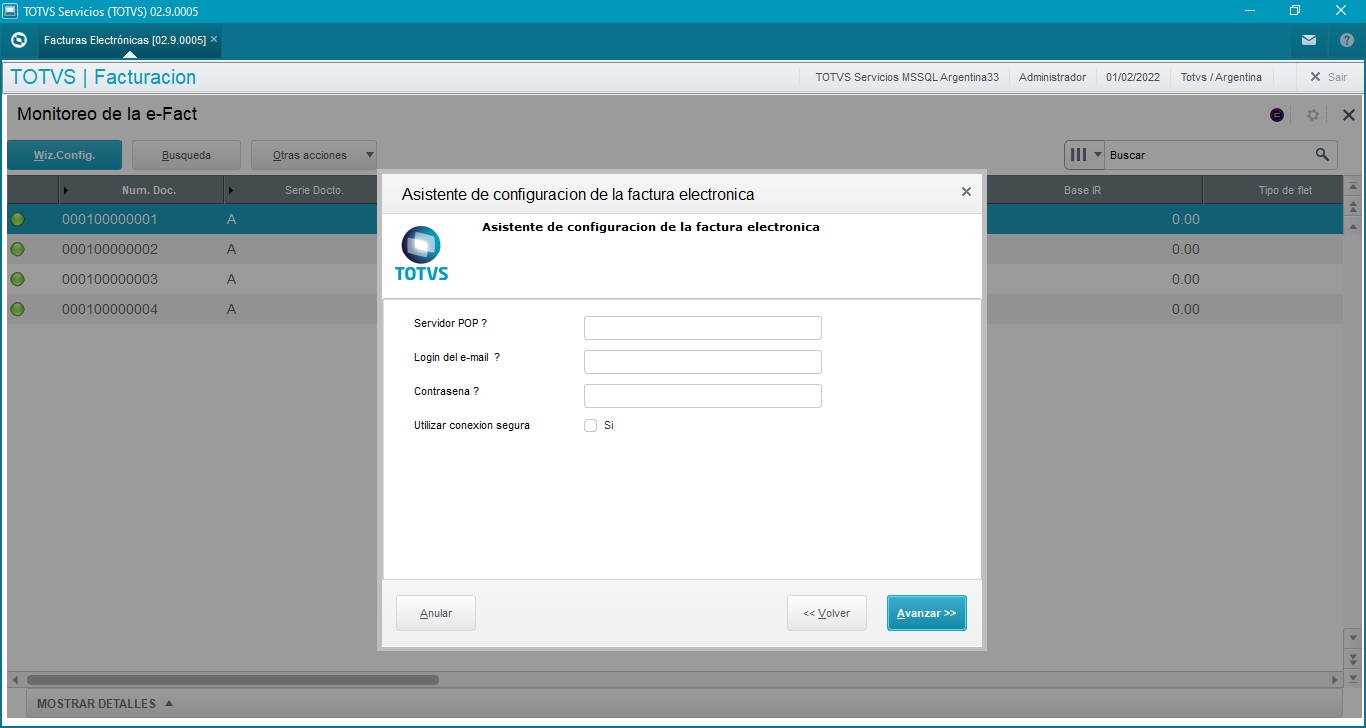Select row with document 000100000001
1366x728 pixels.
pos(674,219)
